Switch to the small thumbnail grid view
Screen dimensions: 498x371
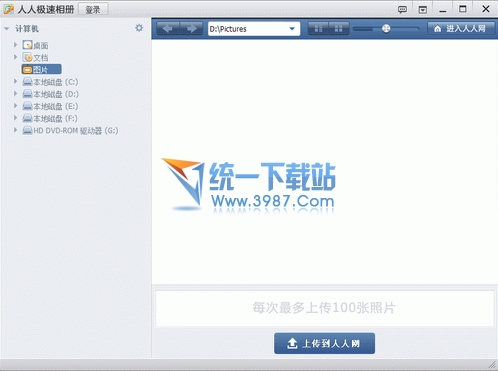click(x=339, y=29)
